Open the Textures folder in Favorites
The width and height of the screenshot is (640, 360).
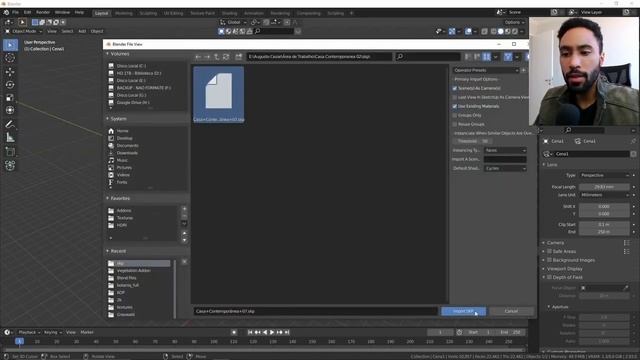click(125, 218)
